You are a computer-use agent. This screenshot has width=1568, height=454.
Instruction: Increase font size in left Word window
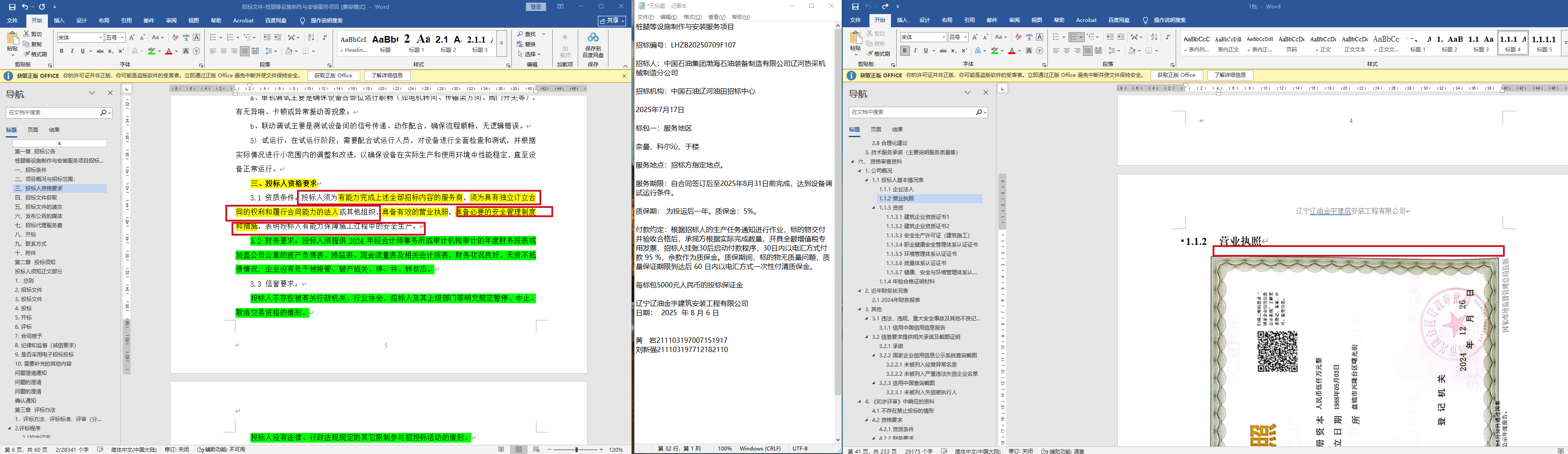(x=133, y=38)
